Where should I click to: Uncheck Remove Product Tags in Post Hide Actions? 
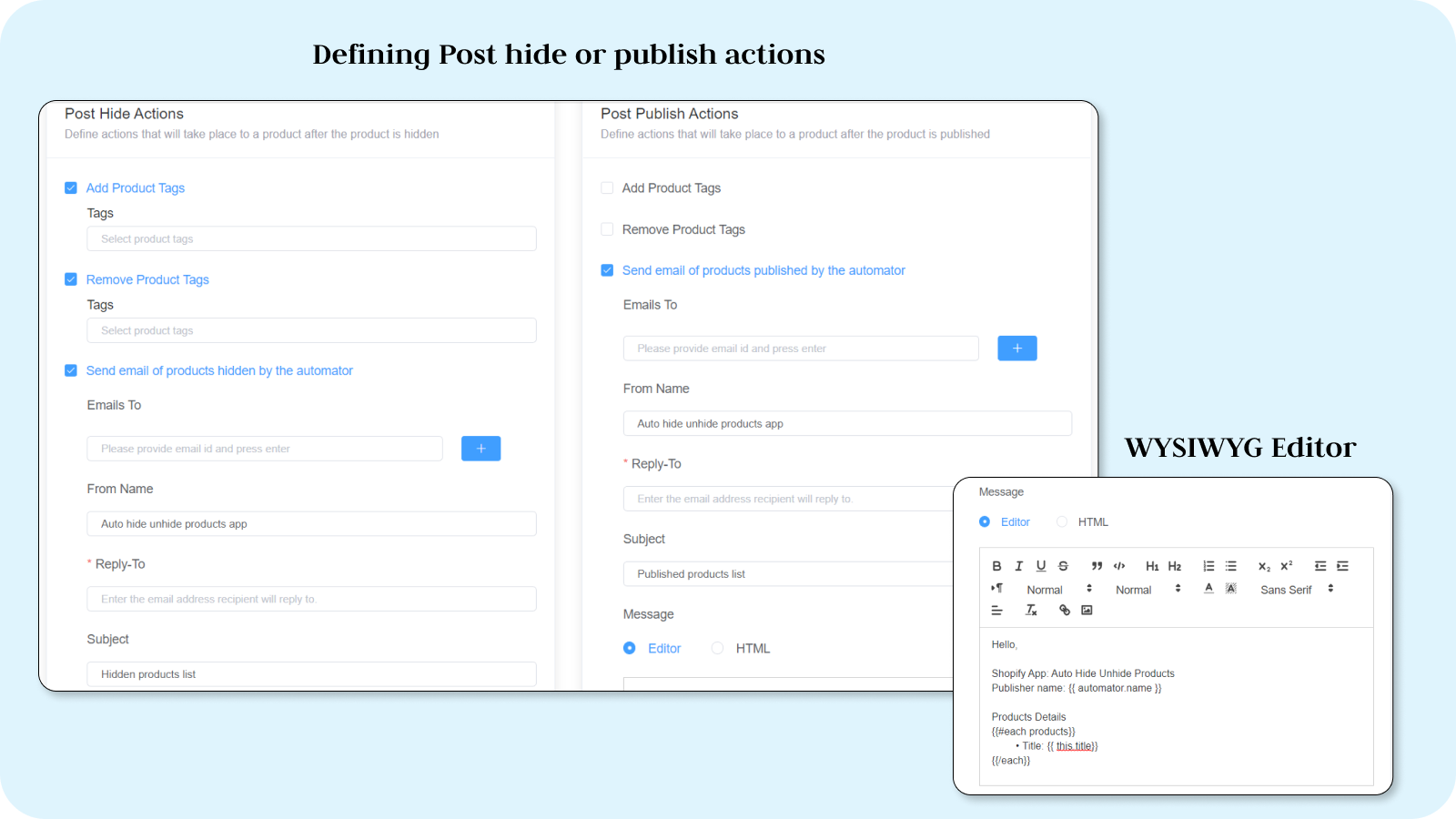tap(71, 279)
